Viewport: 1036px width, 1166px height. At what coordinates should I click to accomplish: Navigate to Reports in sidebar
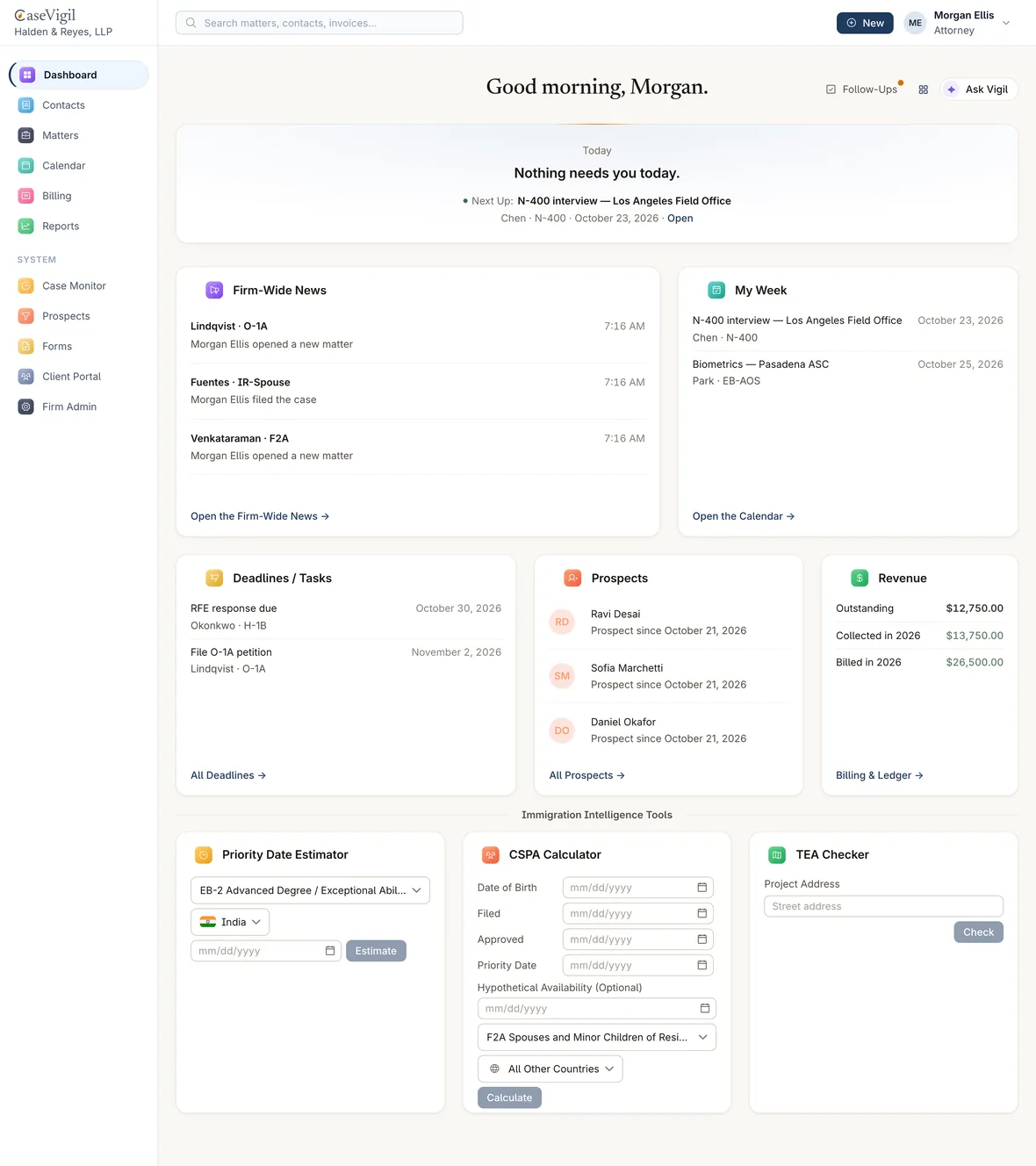79,227
